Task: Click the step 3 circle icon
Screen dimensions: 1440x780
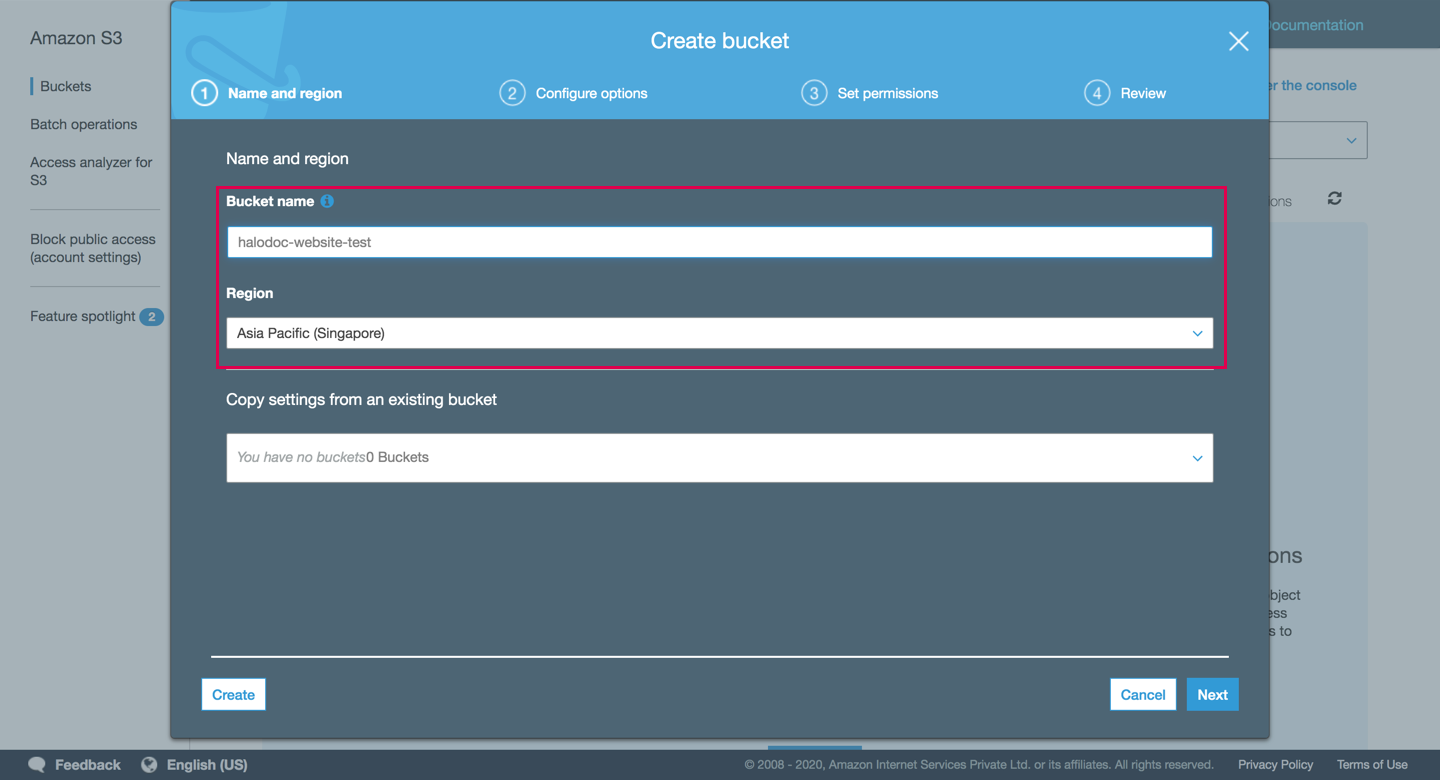Action: pos(814,93)
